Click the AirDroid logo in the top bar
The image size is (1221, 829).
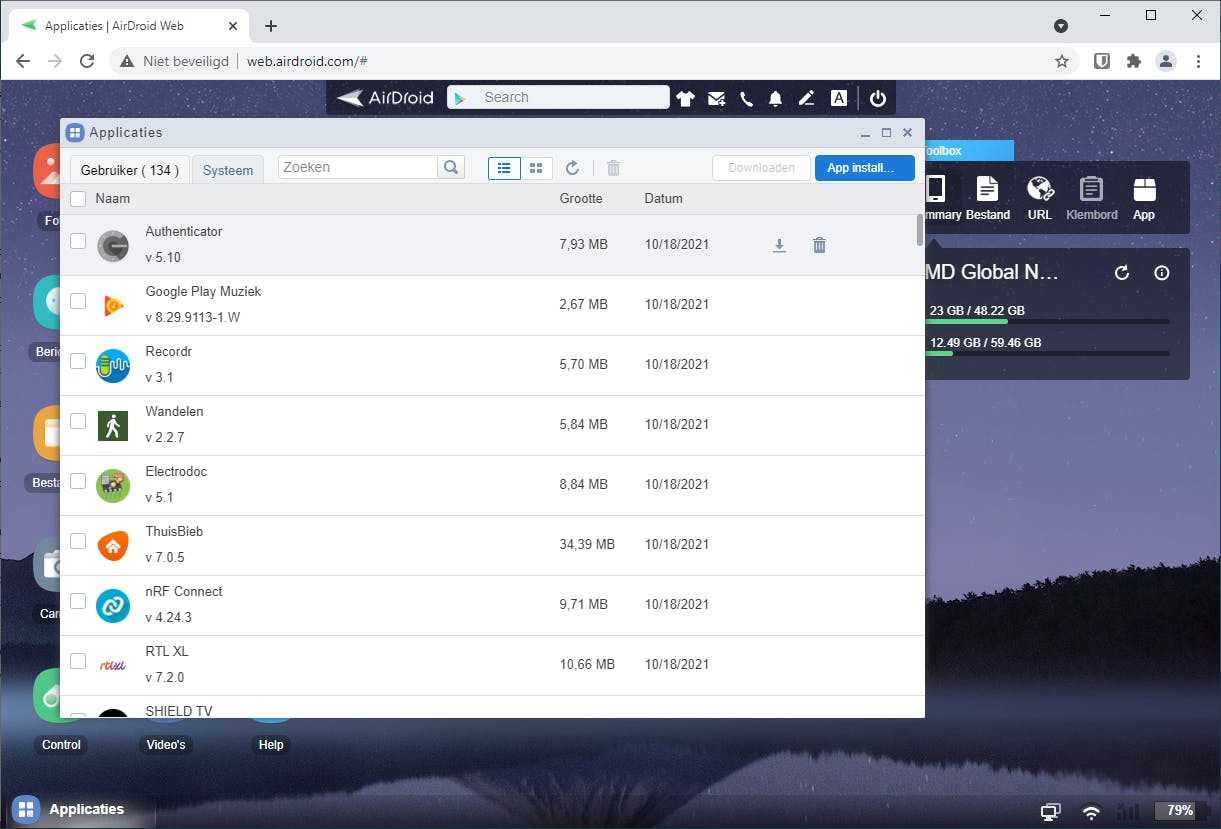[x=385, y=97]
